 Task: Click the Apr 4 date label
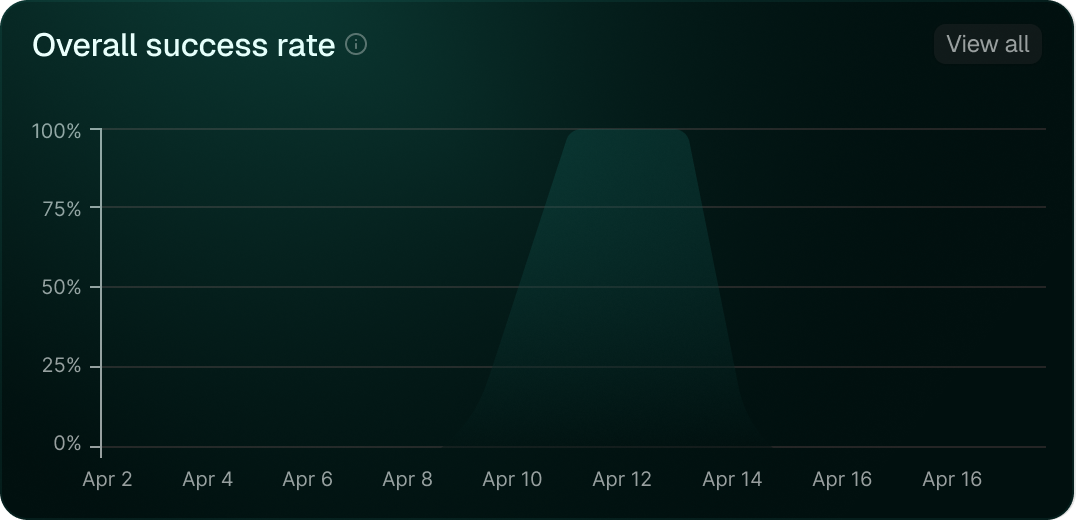207,480
